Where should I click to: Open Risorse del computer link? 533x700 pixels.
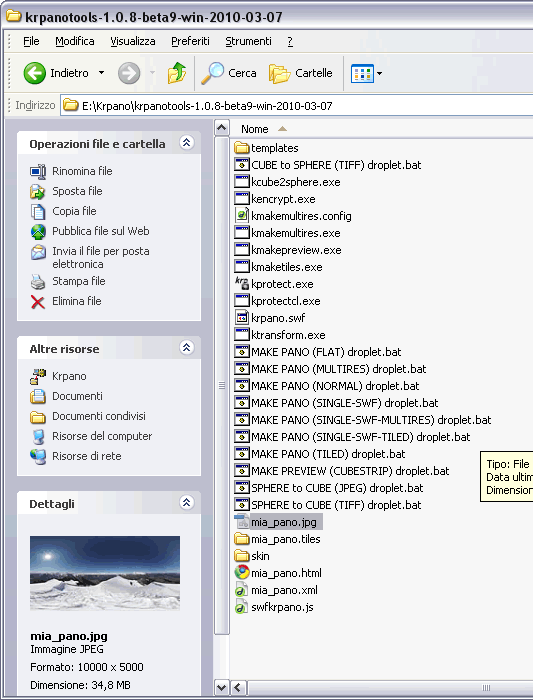click(x=102, y=436)
